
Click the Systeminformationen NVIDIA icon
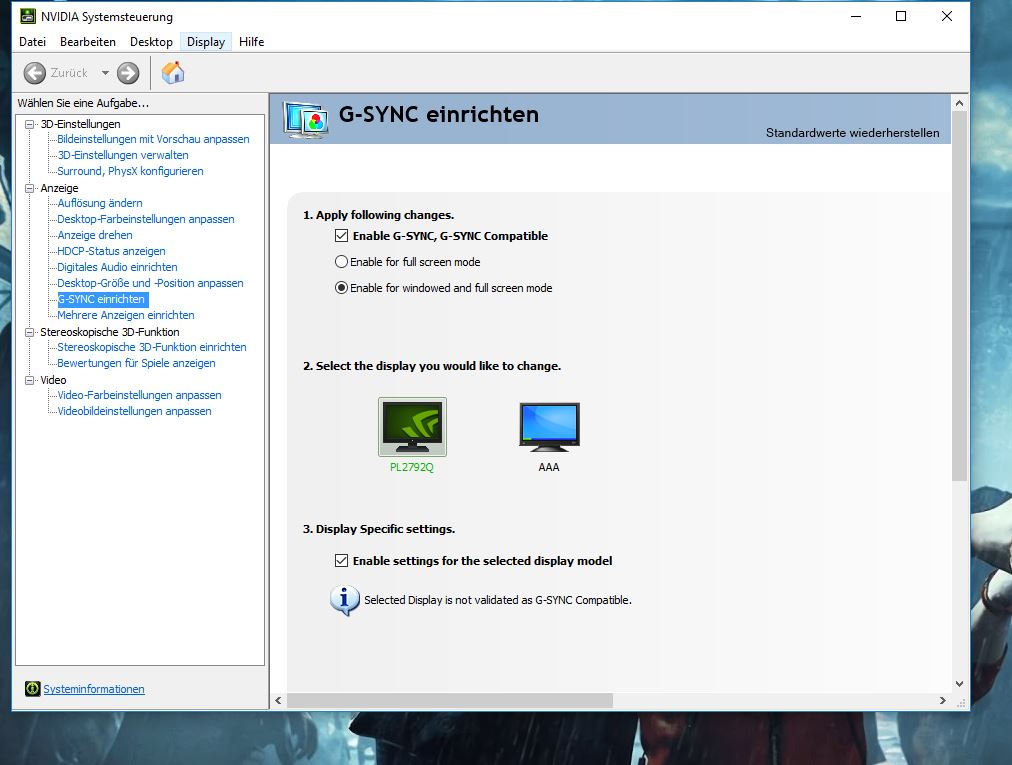(x=32, y=689)
